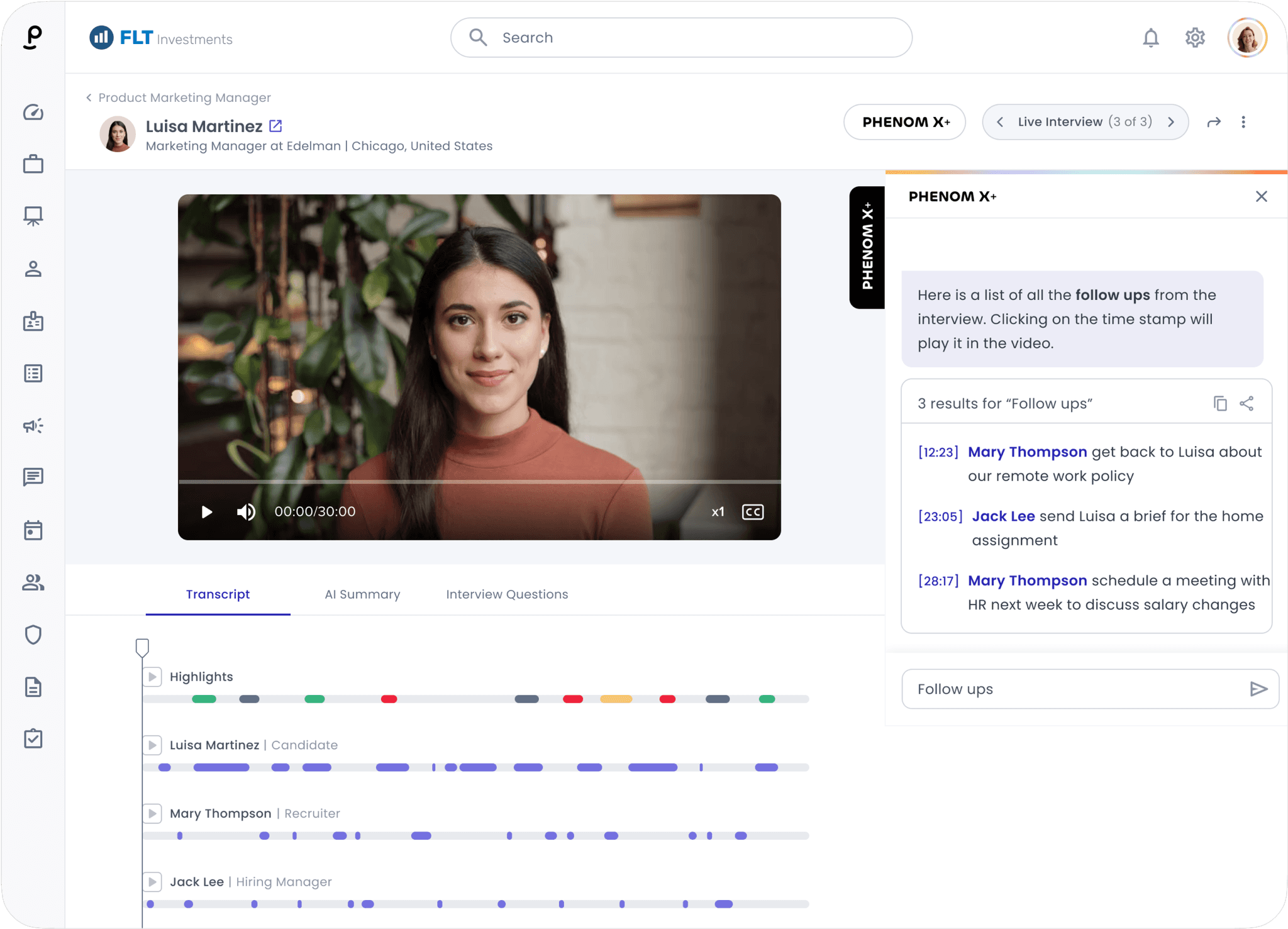This screenshot has width=1288, height=929.
Task: Open the calendar sidebar icon
Action: pos(33,530)
